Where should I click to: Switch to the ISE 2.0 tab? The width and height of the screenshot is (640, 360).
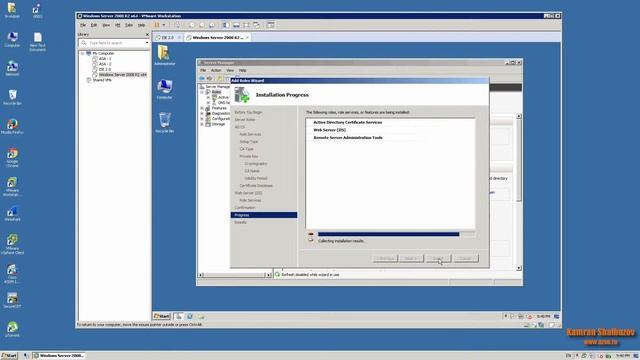pos(167,38)
